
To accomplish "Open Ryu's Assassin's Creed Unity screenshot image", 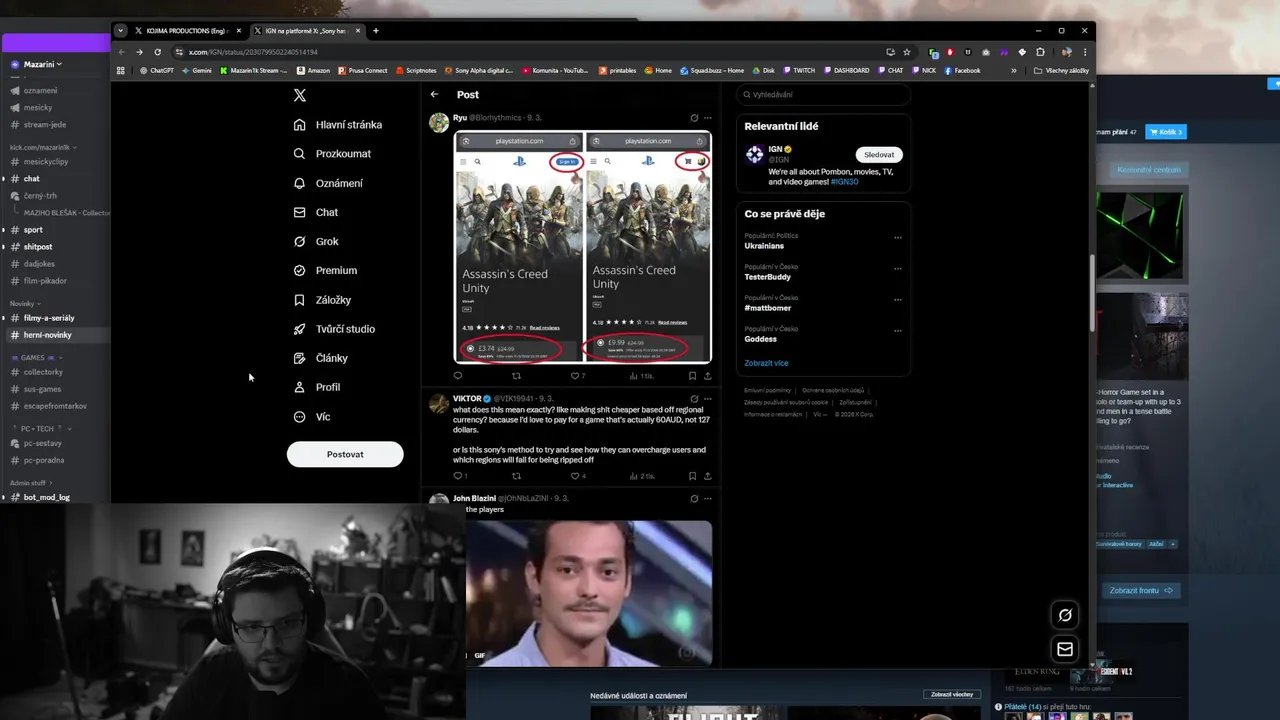I will pos(583,247).
